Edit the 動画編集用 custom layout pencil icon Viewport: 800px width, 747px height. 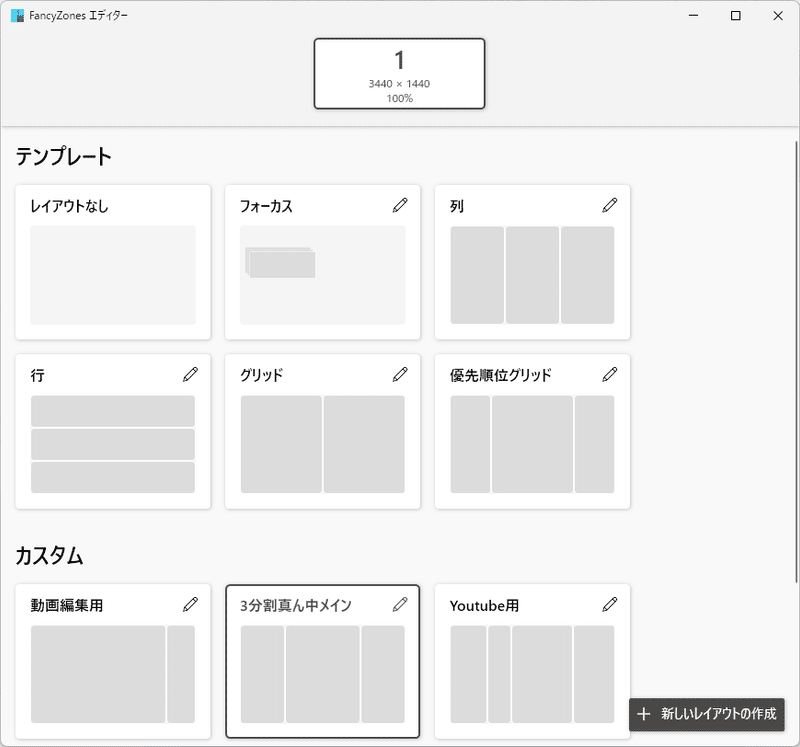(190, 605)
